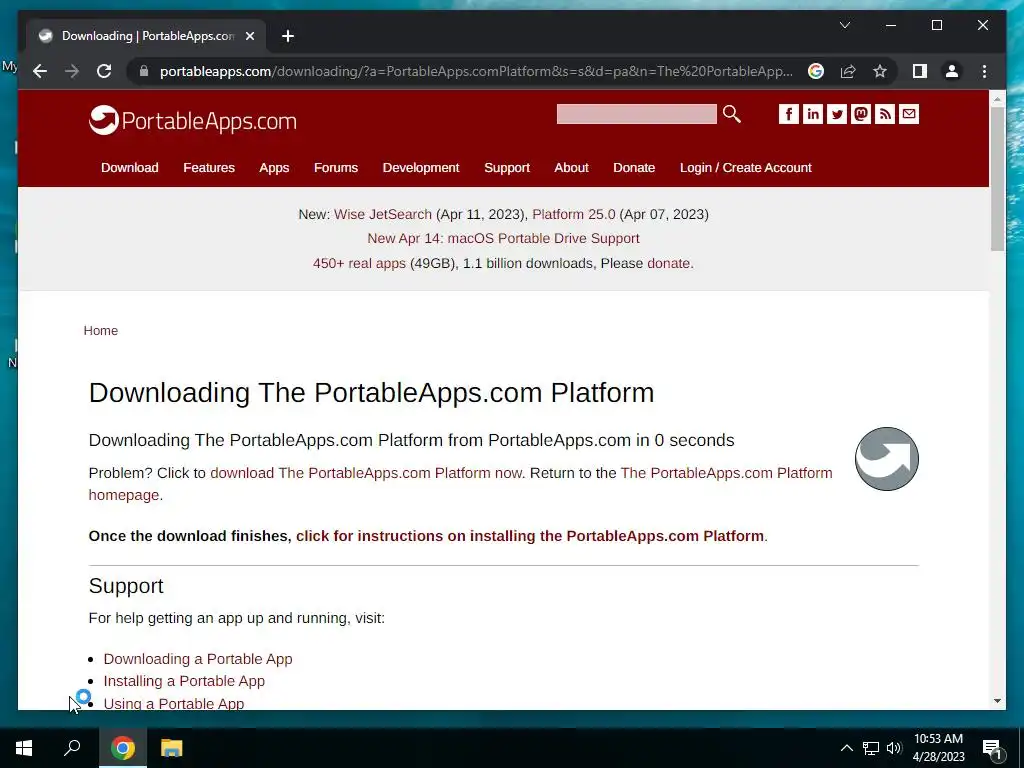Open the Support menu item
The width and height of the screenshot is (1024, 768).
(x=507, y=168)
